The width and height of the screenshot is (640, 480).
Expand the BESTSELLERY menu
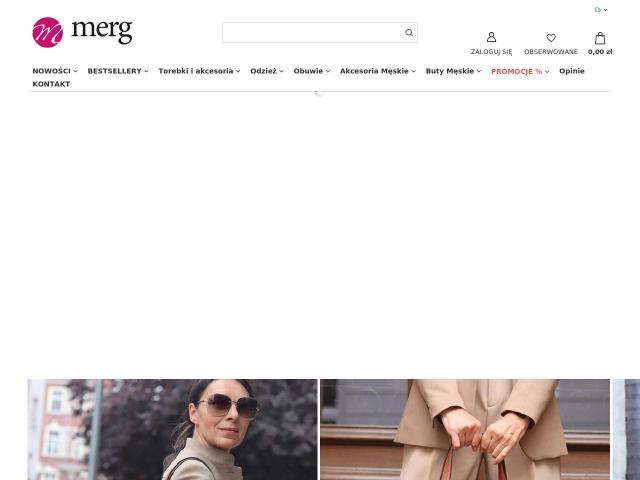118,71
